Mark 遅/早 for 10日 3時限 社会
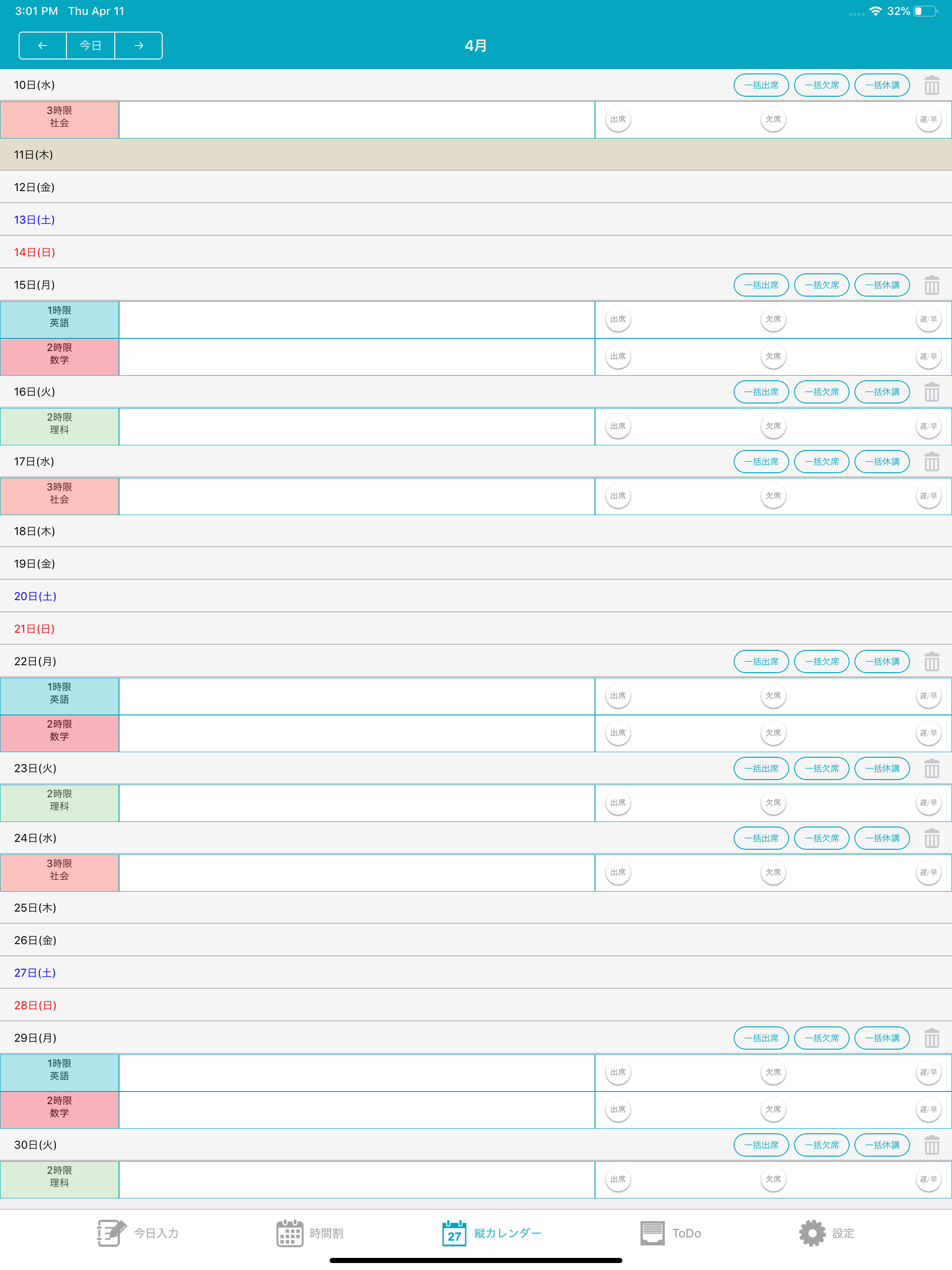This screenshot has height=1270, width=952. 928,119
